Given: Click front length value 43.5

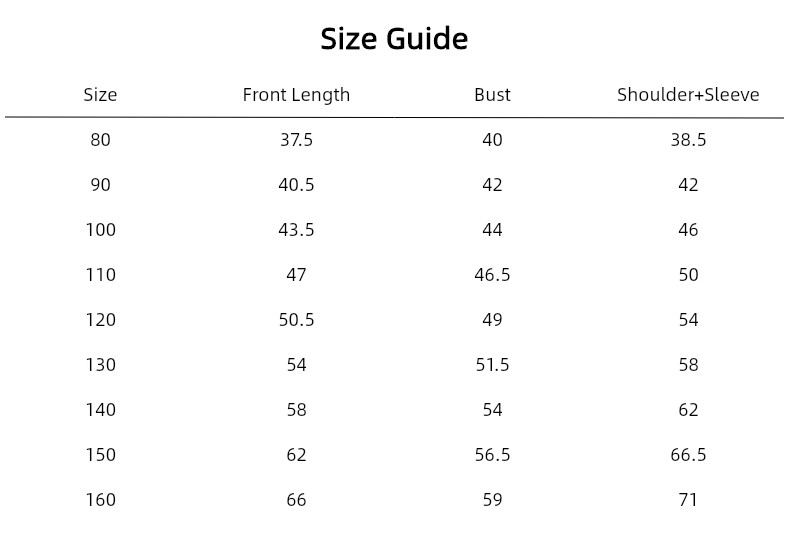Looking at the screenshot, I should (296, 230).
